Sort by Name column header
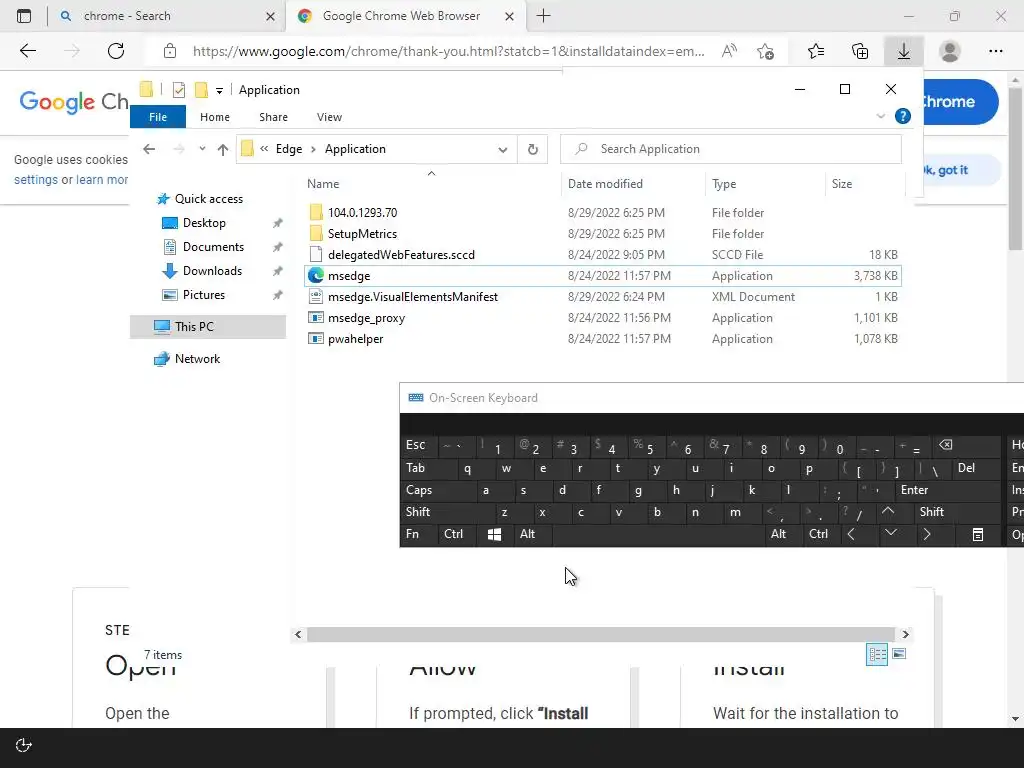The image size is (1024, 768). click(323, 184)
